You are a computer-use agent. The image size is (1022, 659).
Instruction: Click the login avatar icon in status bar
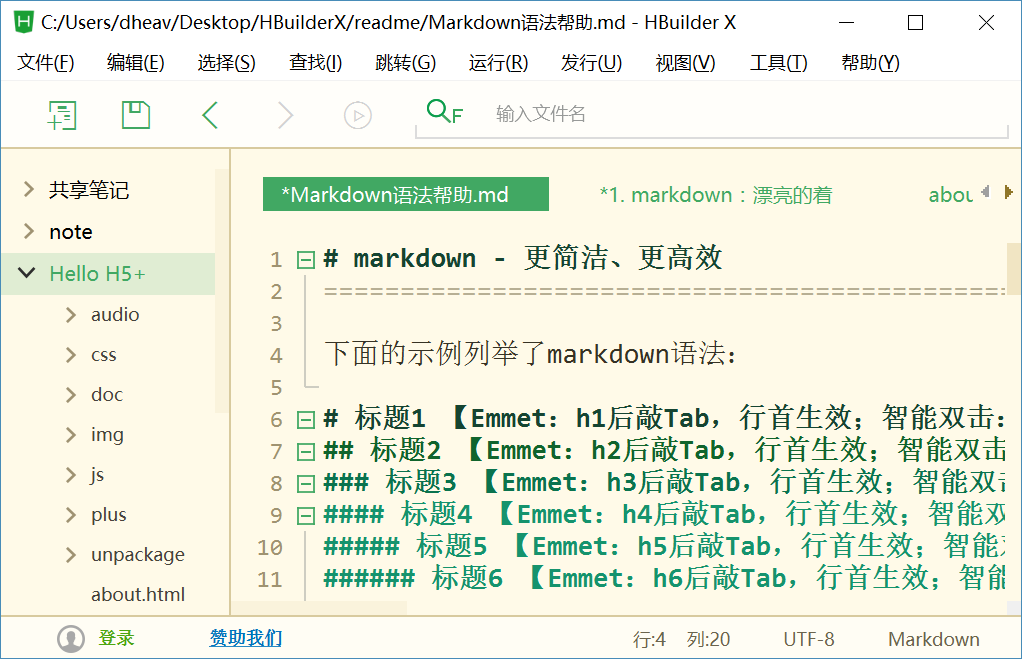(70, 638)
